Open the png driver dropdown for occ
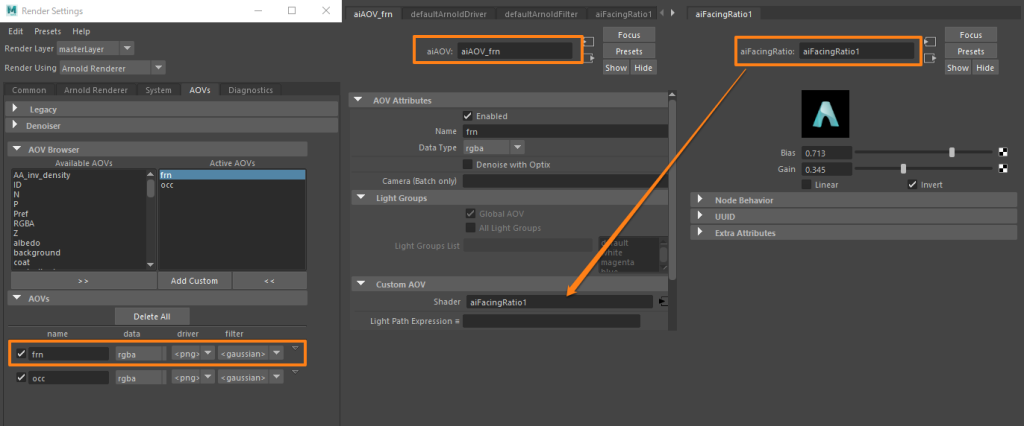The image size is (1024, 426). 193,378
